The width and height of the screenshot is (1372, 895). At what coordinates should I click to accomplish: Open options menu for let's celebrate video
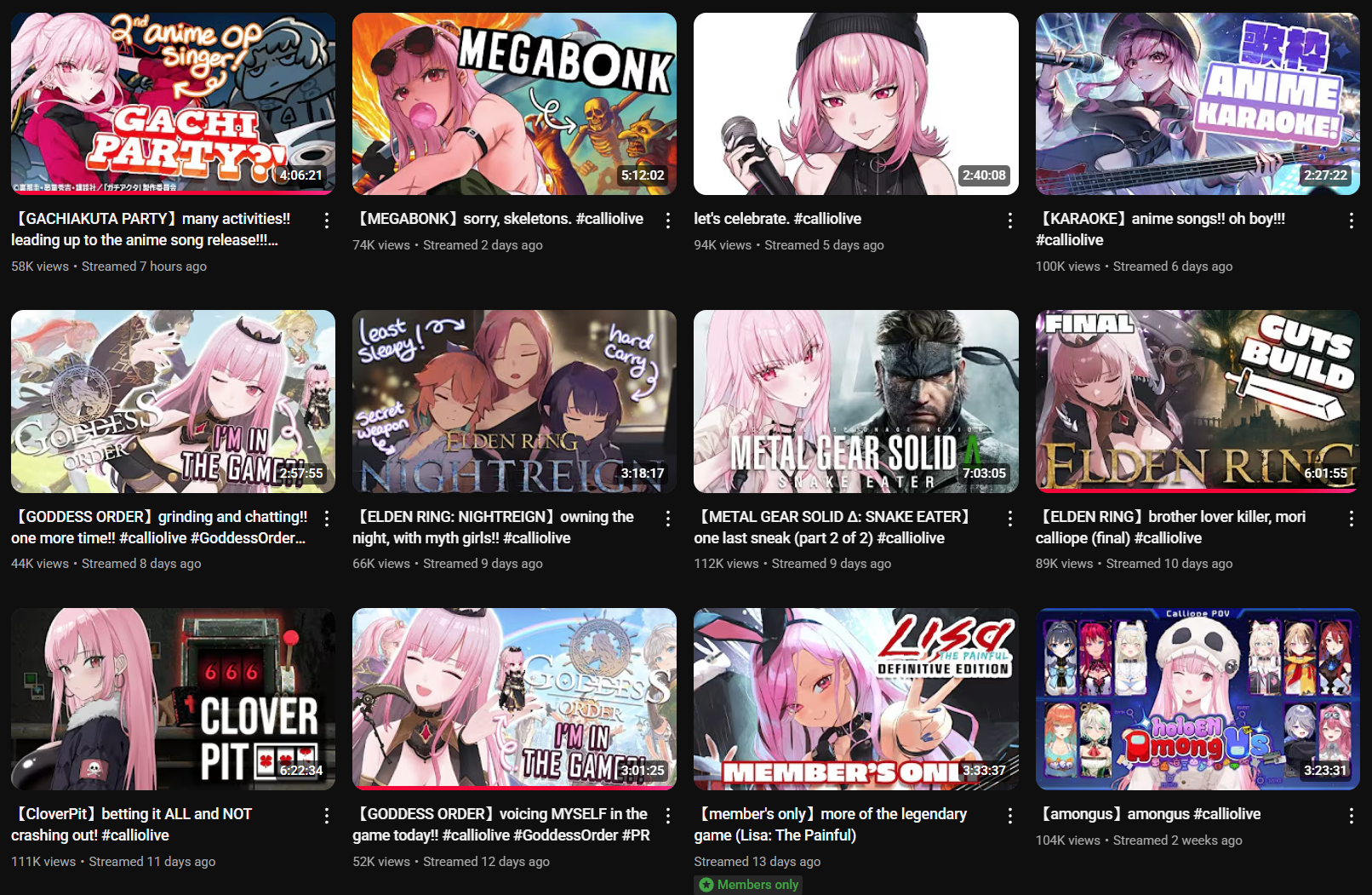(x=1010, y=221)
